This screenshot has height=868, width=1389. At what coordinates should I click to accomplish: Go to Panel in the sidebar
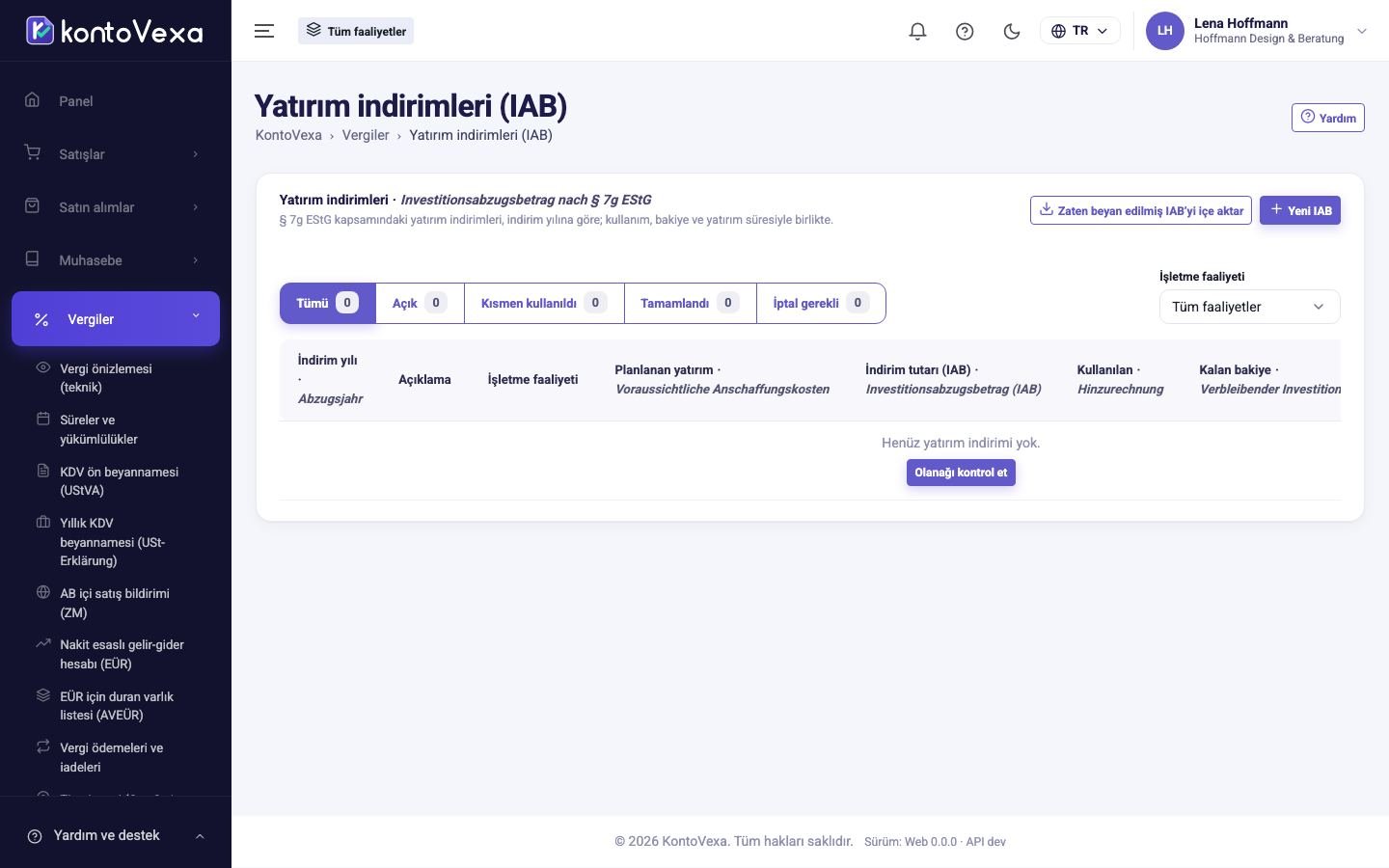click(x=116, y=101)
